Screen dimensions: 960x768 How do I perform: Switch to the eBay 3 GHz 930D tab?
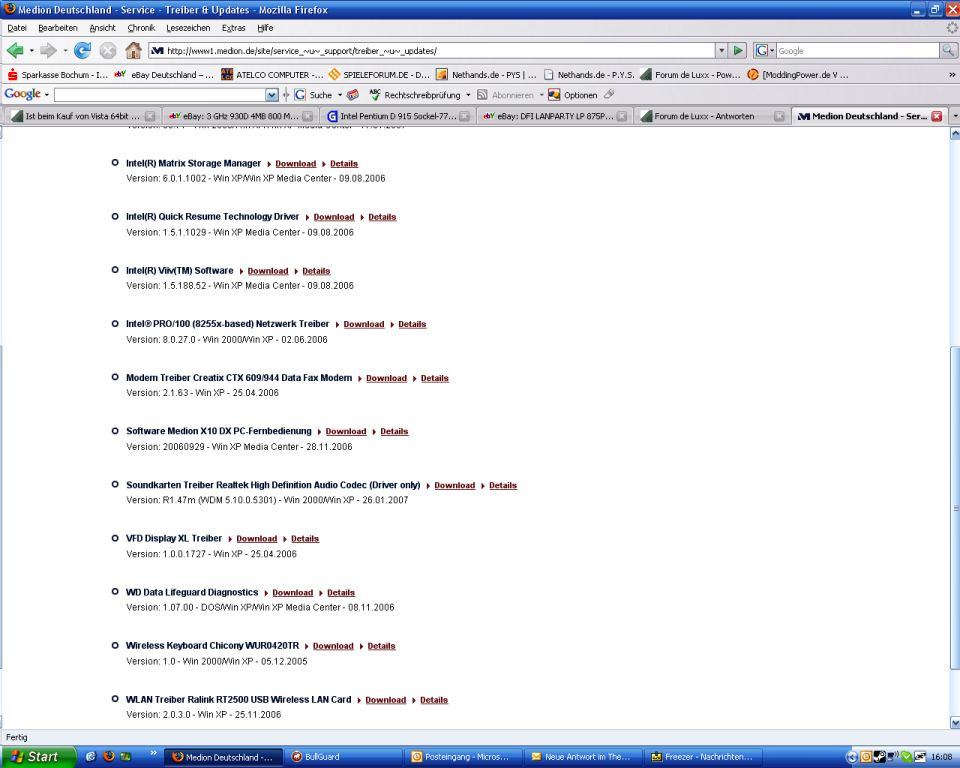pyautogui.click(x=240, y=116)
